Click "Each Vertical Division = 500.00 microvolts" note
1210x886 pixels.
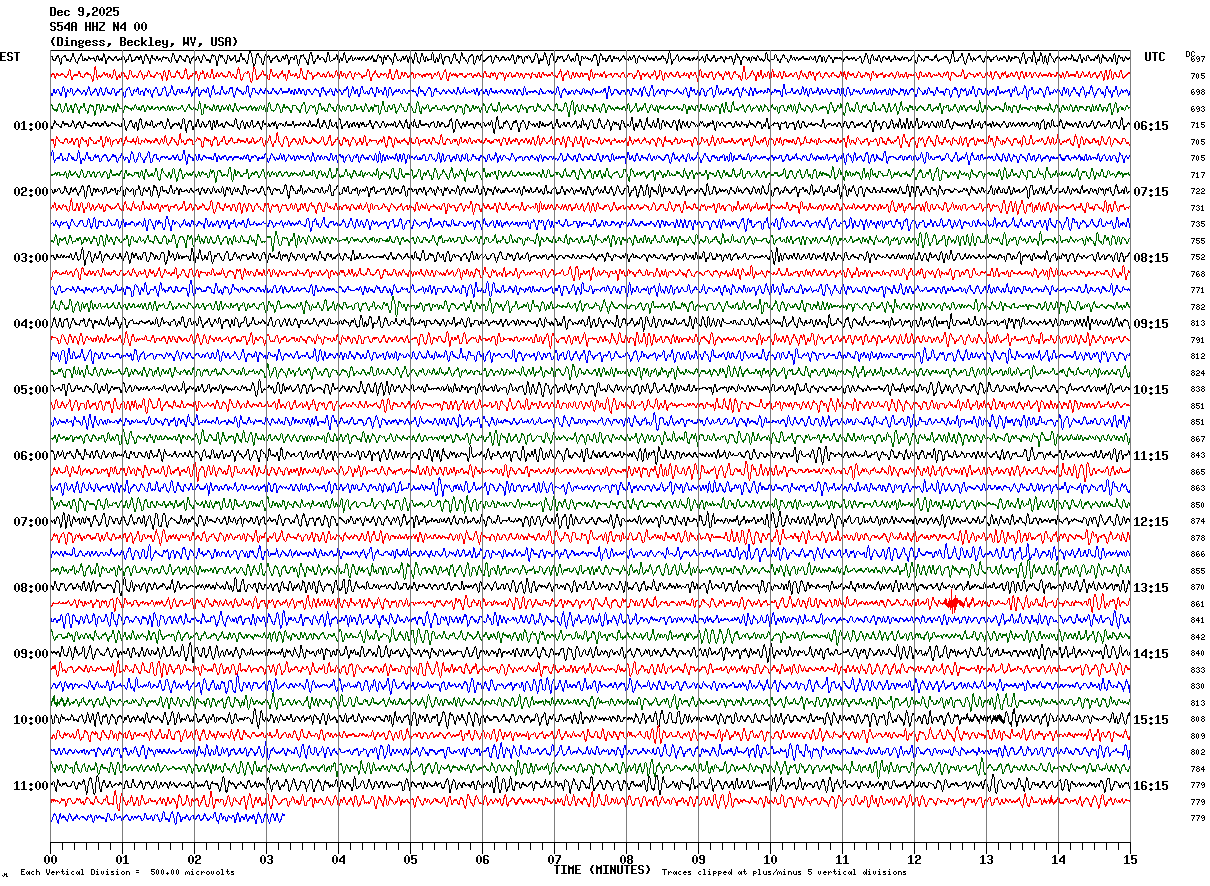pyautogui.click(x=127, y=873)
